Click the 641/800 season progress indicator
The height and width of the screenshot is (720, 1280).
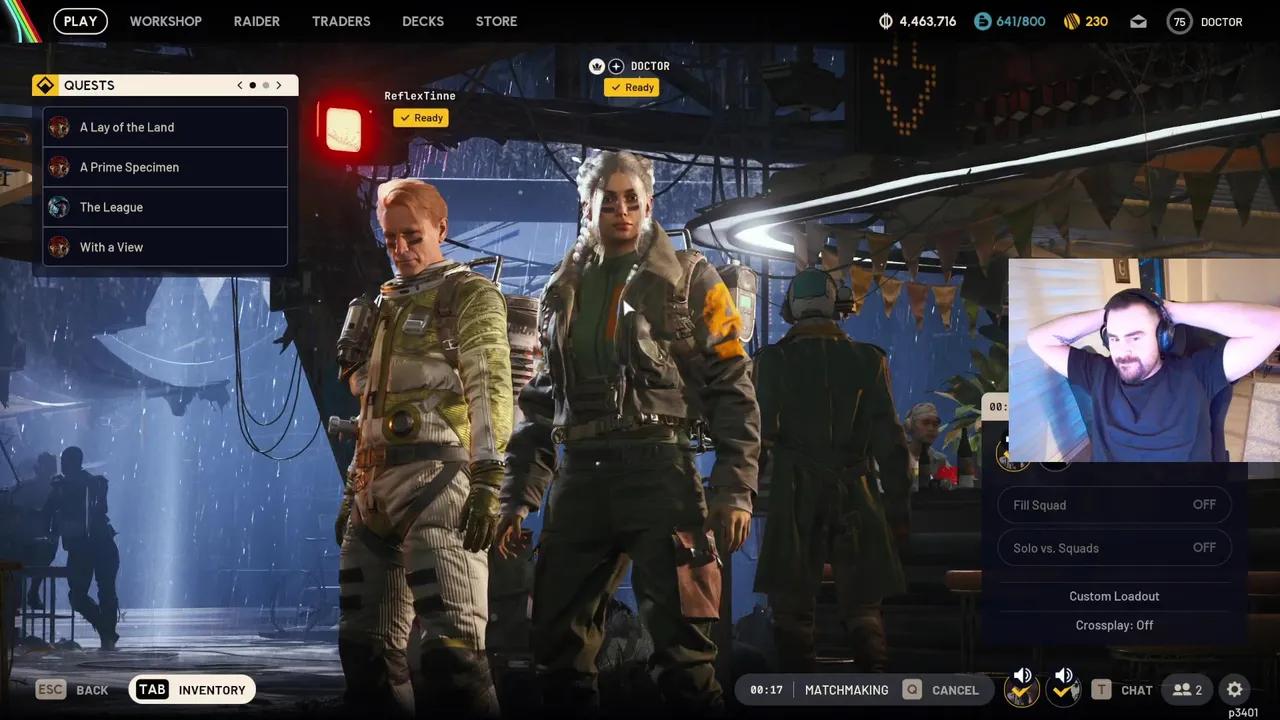[x=1010, y=20]
